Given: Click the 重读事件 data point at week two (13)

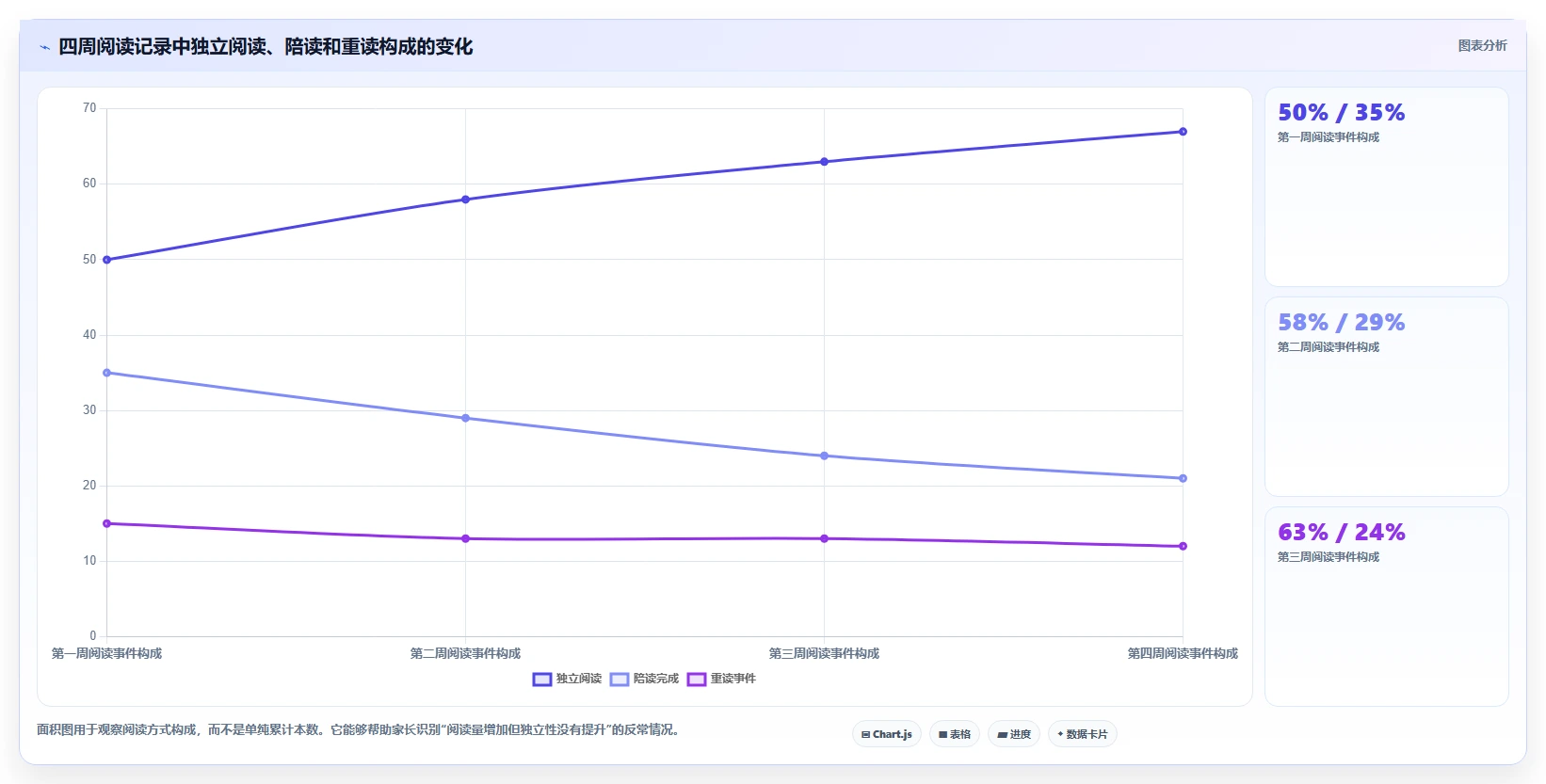Looking at the screenshot, I should [465, 538].
